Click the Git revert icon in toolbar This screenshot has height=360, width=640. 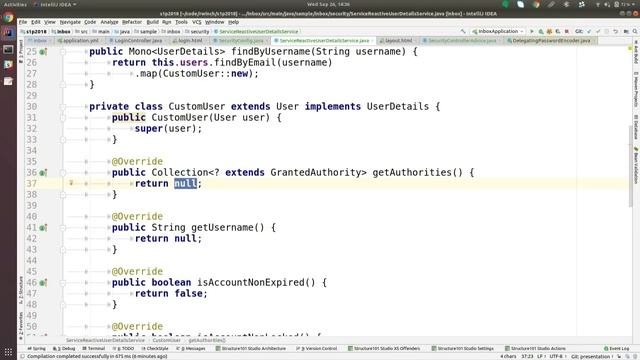[x=616, y=31]
